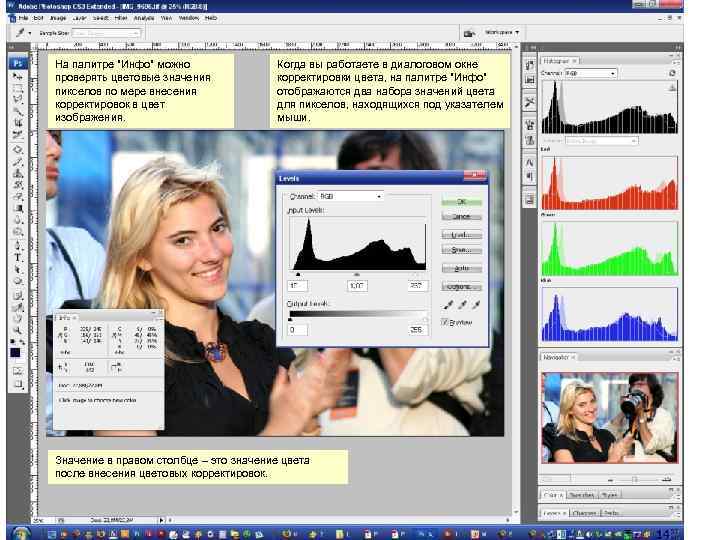720x540 pixels.
Task: Click the screen mode icon in toolbox
Action: pyautogui.click(x=17, y=384)
